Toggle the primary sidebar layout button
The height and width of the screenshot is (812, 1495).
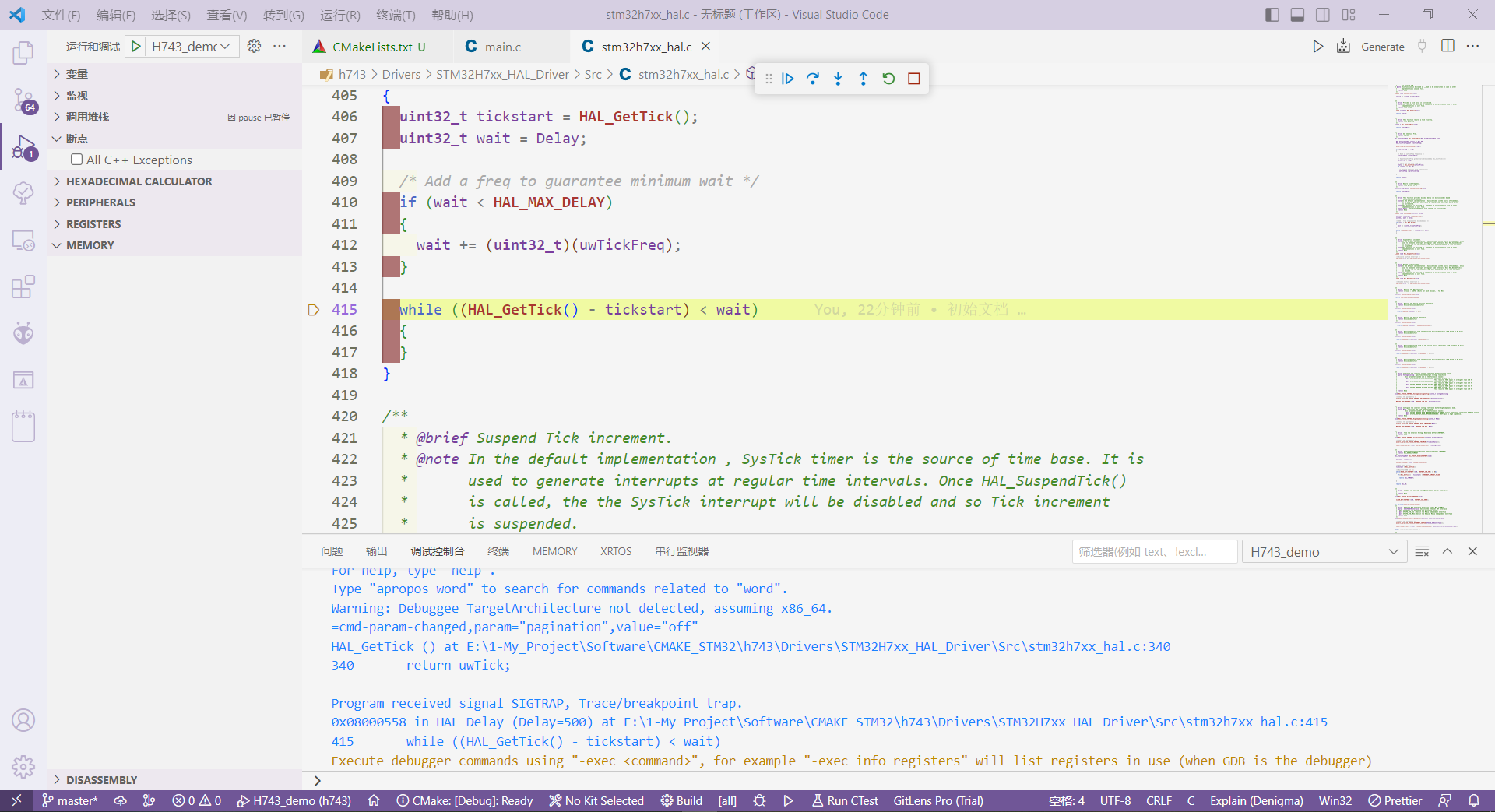[1272, 15]
